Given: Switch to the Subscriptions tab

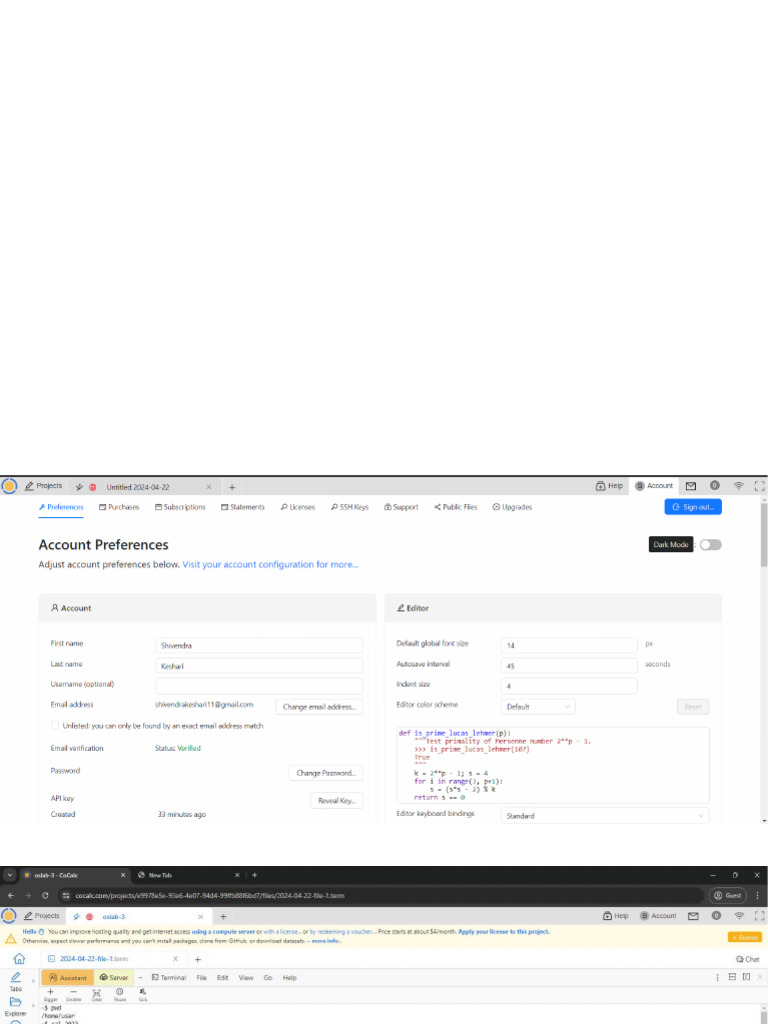Looking at the screenshot, I should tap(180, 507).
